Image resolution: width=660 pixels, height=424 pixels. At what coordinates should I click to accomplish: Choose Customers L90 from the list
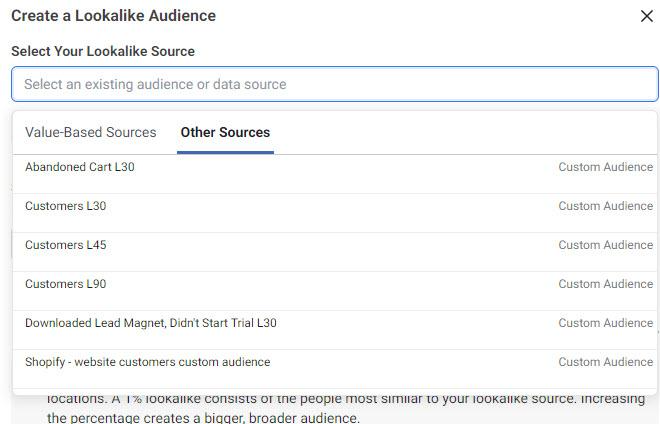pyautogui.click(x=66, y=284)
